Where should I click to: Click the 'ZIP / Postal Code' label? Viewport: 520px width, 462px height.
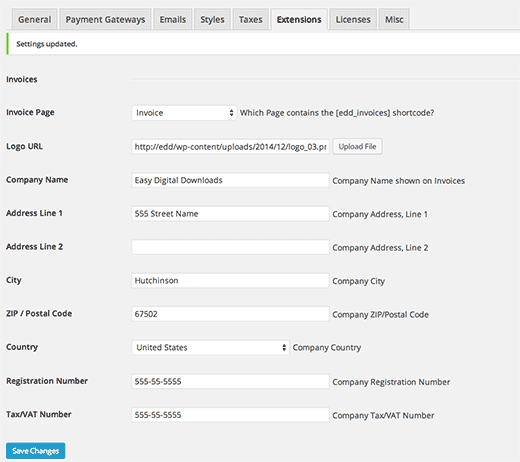click(x=39, y=313)
